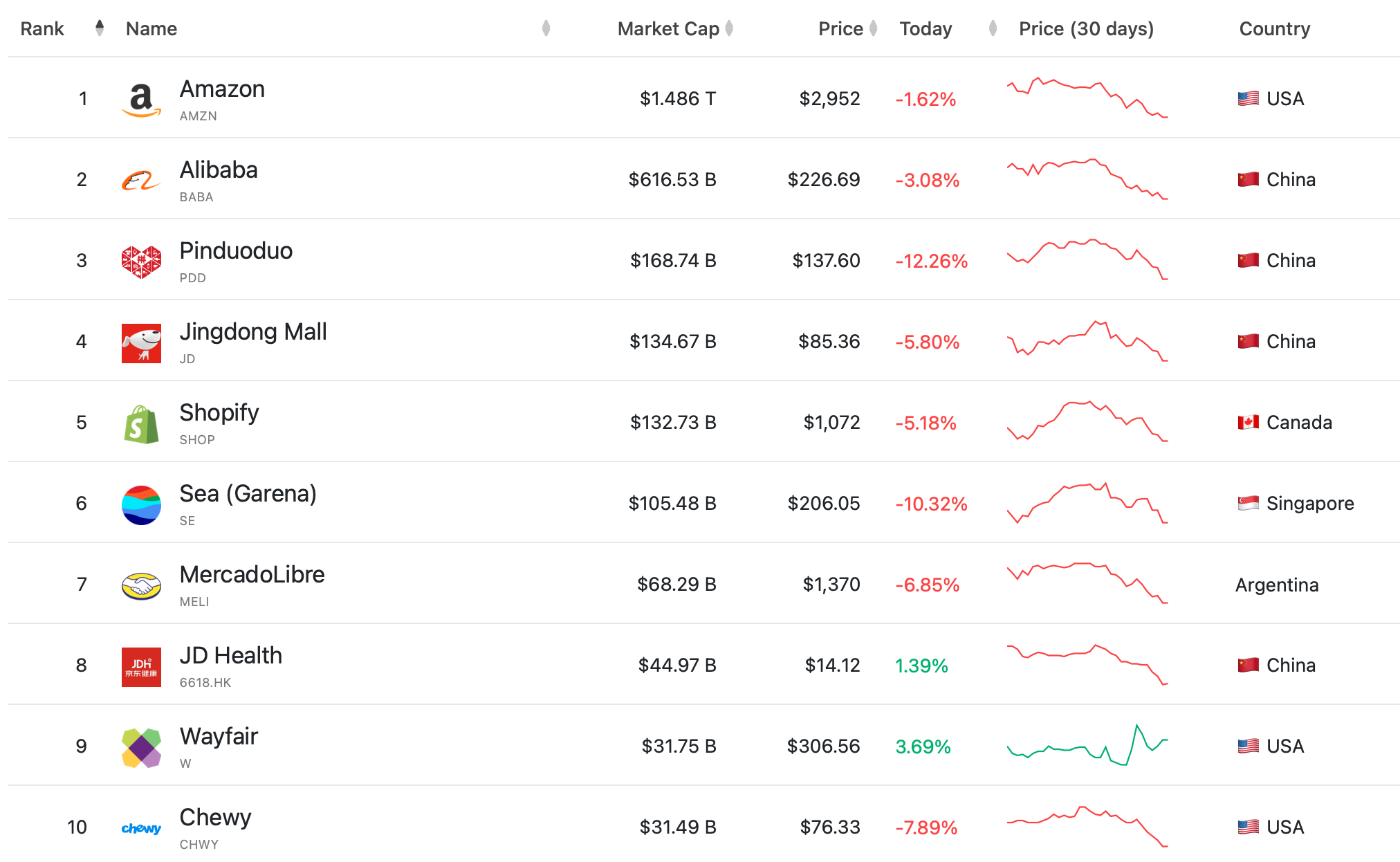Click the Sea (Garena) circular logo

tap(141, 504)
